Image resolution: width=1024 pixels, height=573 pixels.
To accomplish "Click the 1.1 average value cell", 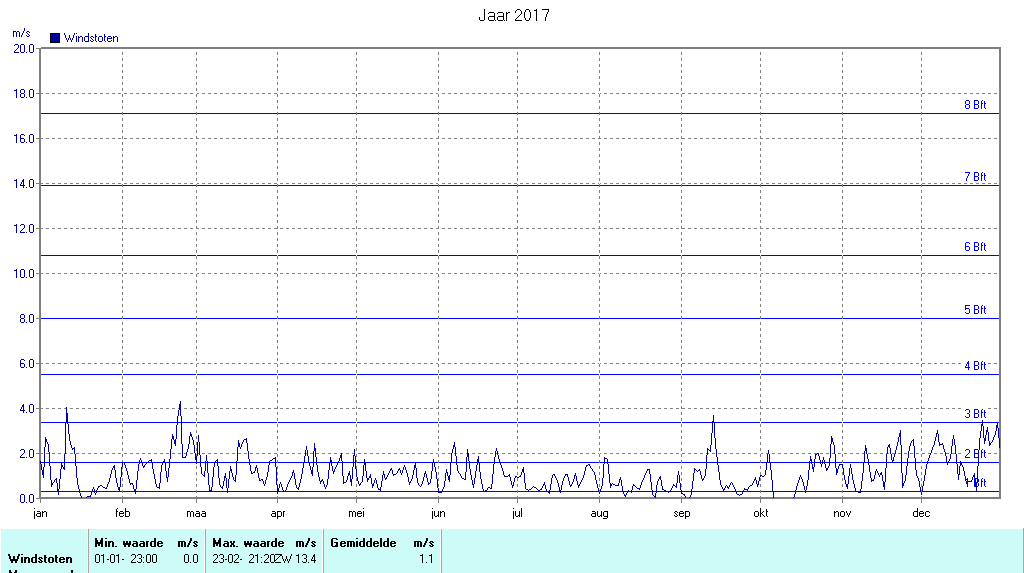I will (x=426, y=559).
